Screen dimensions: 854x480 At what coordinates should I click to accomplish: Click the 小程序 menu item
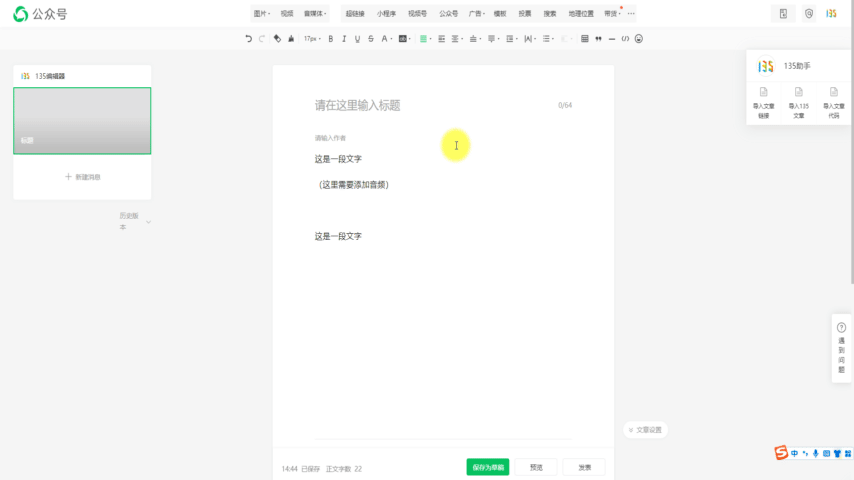[x=386, y=14]
